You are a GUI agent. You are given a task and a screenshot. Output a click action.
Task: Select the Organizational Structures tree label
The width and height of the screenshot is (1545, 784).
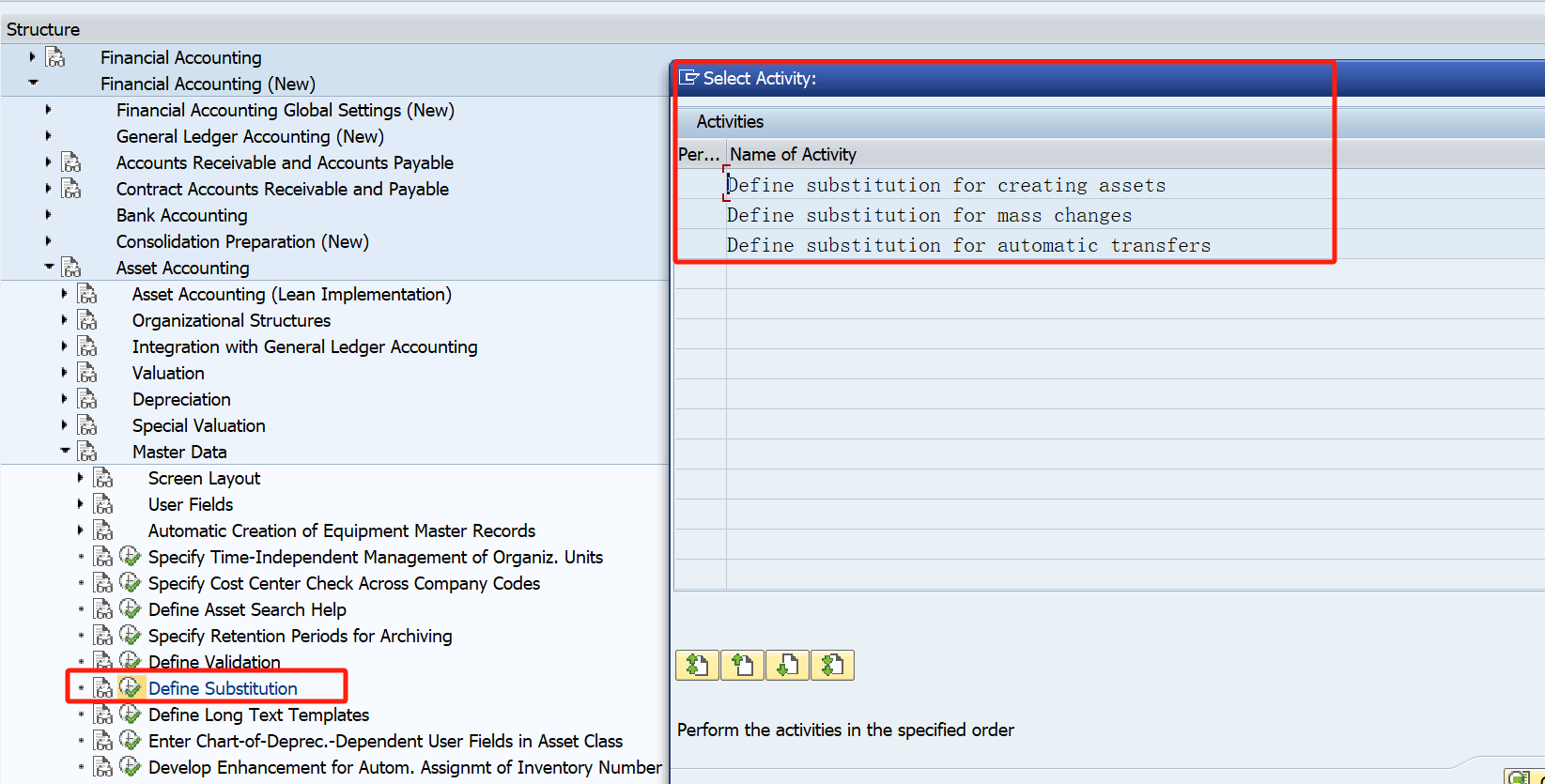pyautogui.click(x=231, y=320)
